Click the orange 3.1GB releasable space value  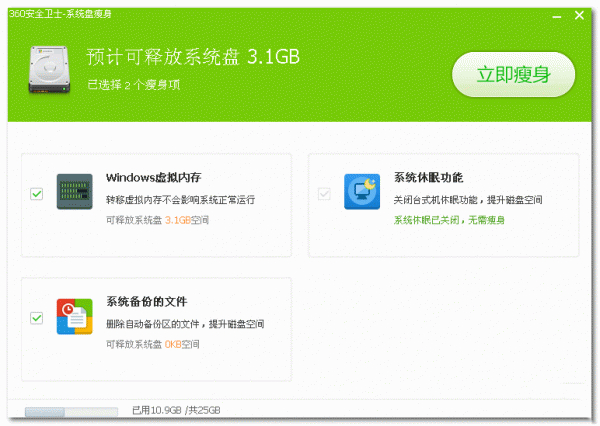177,219
